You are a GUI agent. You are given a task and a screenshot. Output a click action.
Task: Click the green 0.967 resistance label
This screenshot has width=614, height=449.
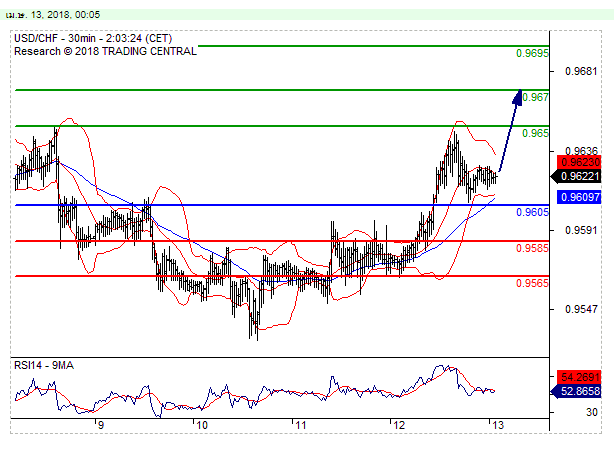[535, 97]
